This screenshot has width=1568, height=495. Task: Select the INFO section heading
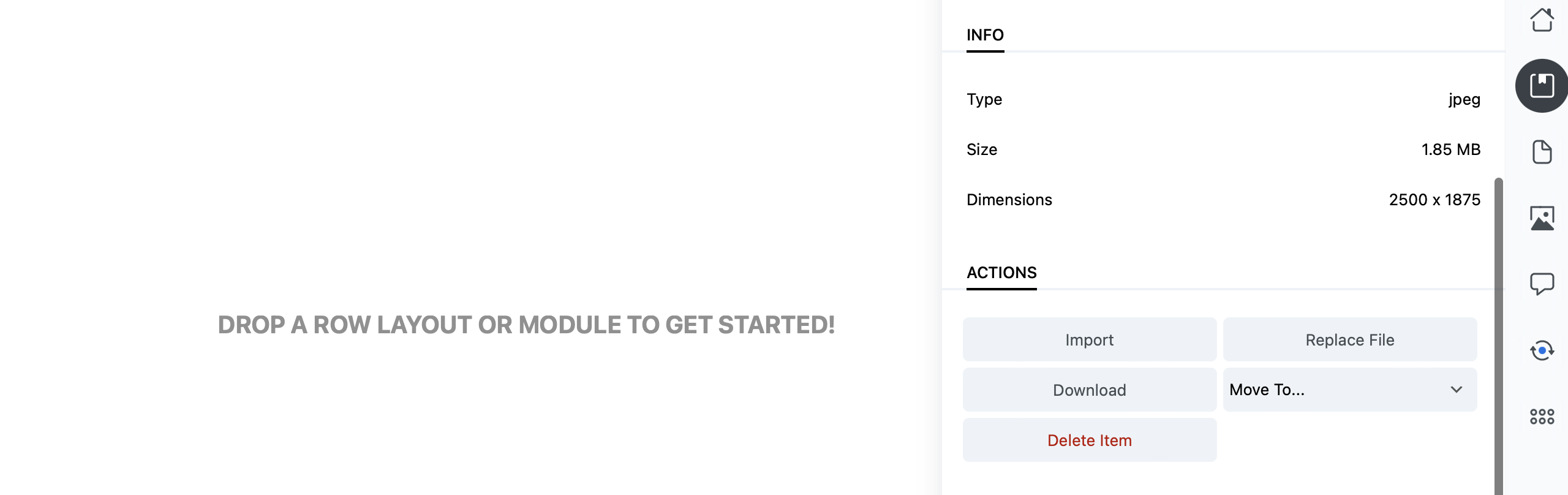985,35
